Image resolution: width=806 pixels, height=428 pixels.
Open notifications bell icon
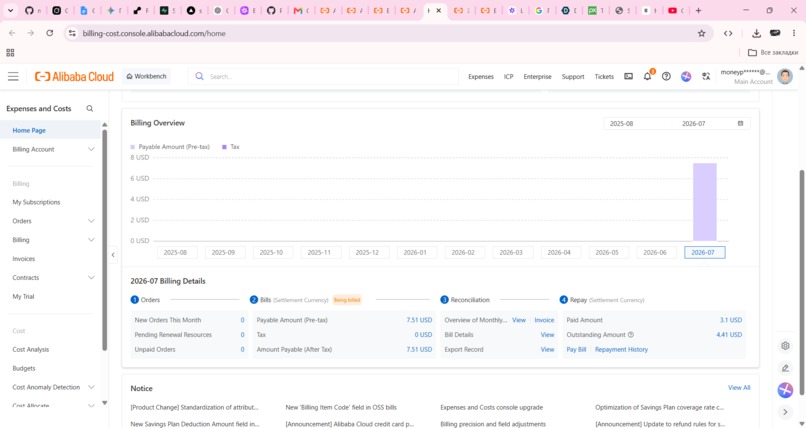pyautogui.click(x=648, y=76)
